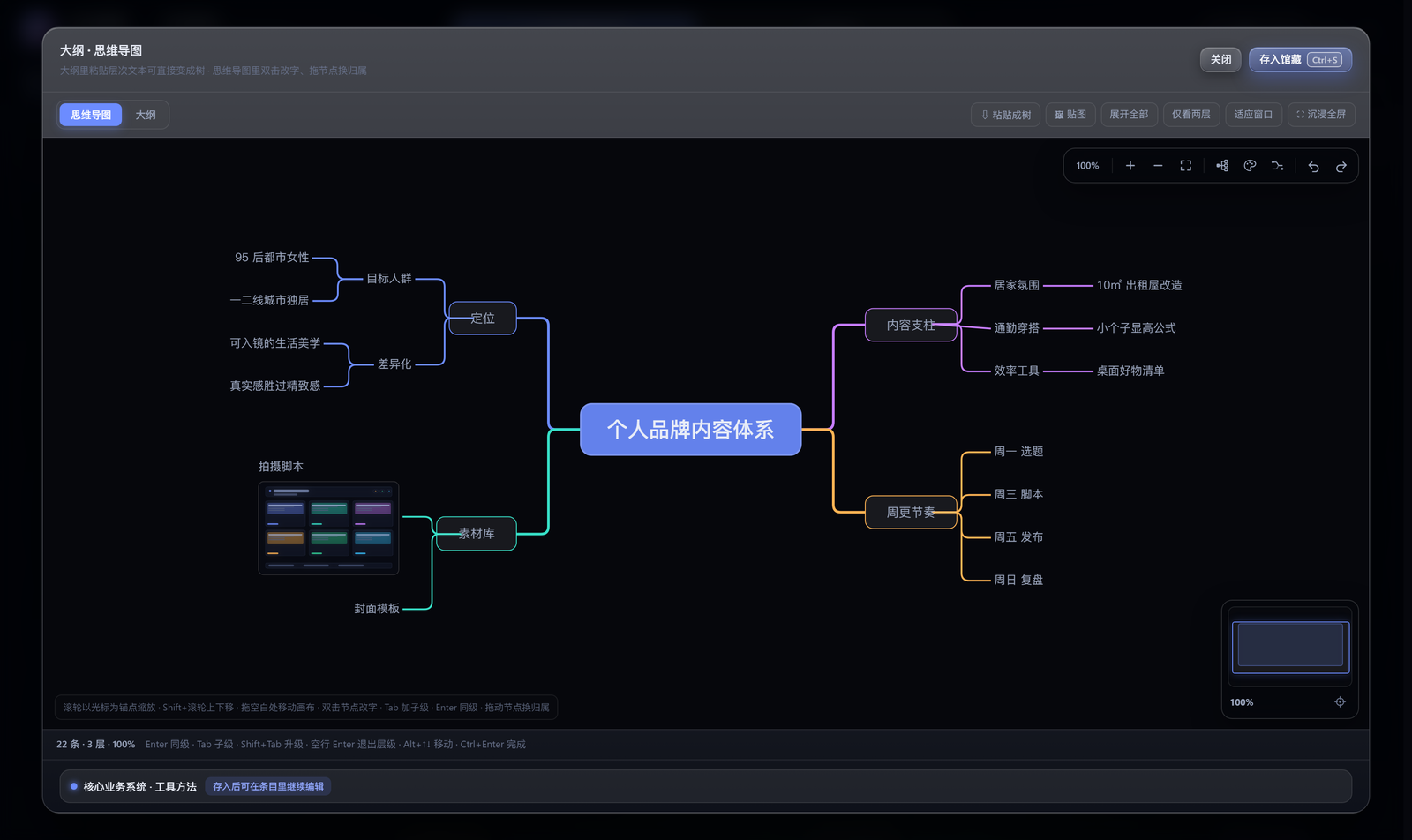This screenshot has height=840, width=1412.
Task: Undo the last mind map change
Action: coord(1313,166)
